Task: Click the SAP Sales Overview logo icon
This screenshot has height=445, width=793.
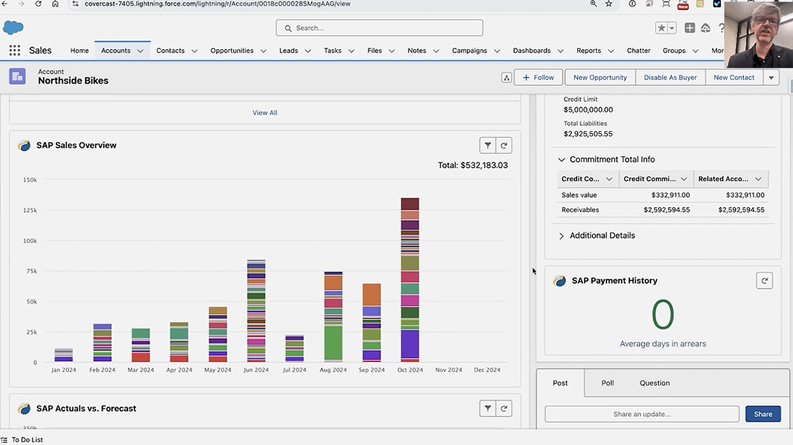Action: 24,146
